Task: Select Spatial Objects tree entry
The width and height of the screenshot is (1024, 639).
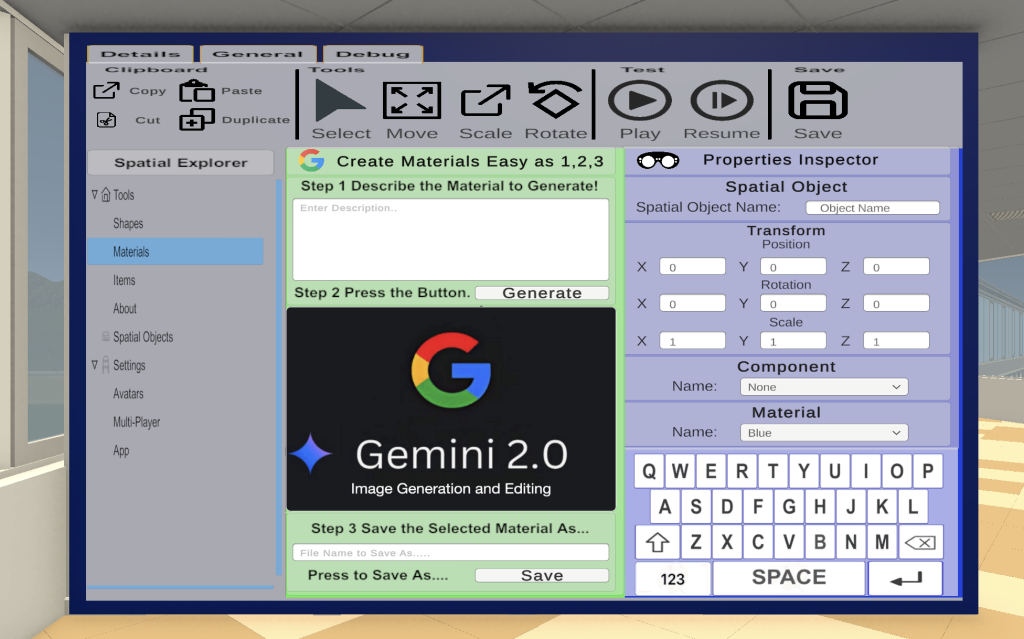Action: 143,336
